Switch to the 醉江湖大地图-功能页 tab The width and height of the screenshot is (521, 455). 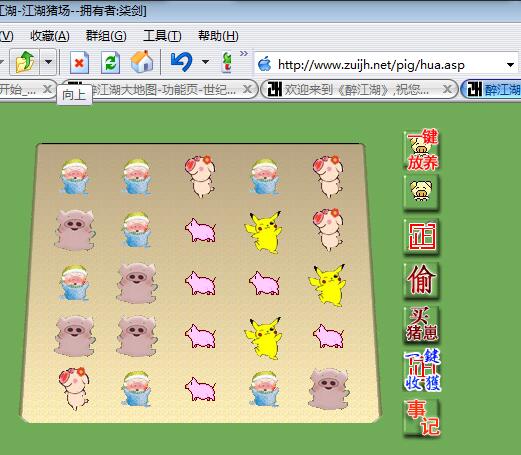tap(159, 89)
